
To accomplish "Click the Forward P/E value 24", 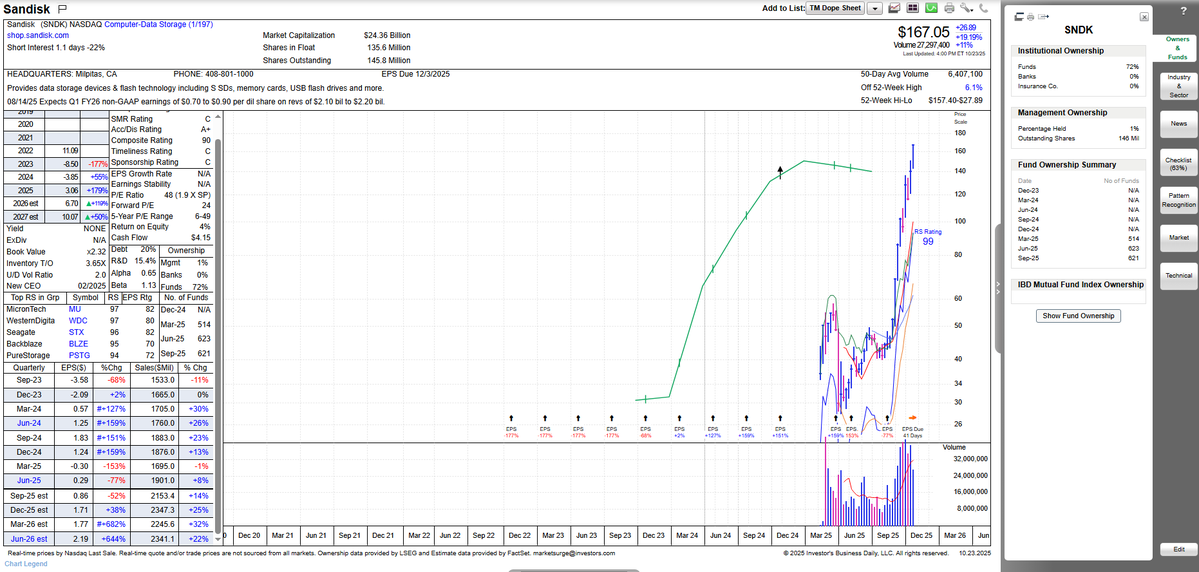I will [x=206, y=205].
